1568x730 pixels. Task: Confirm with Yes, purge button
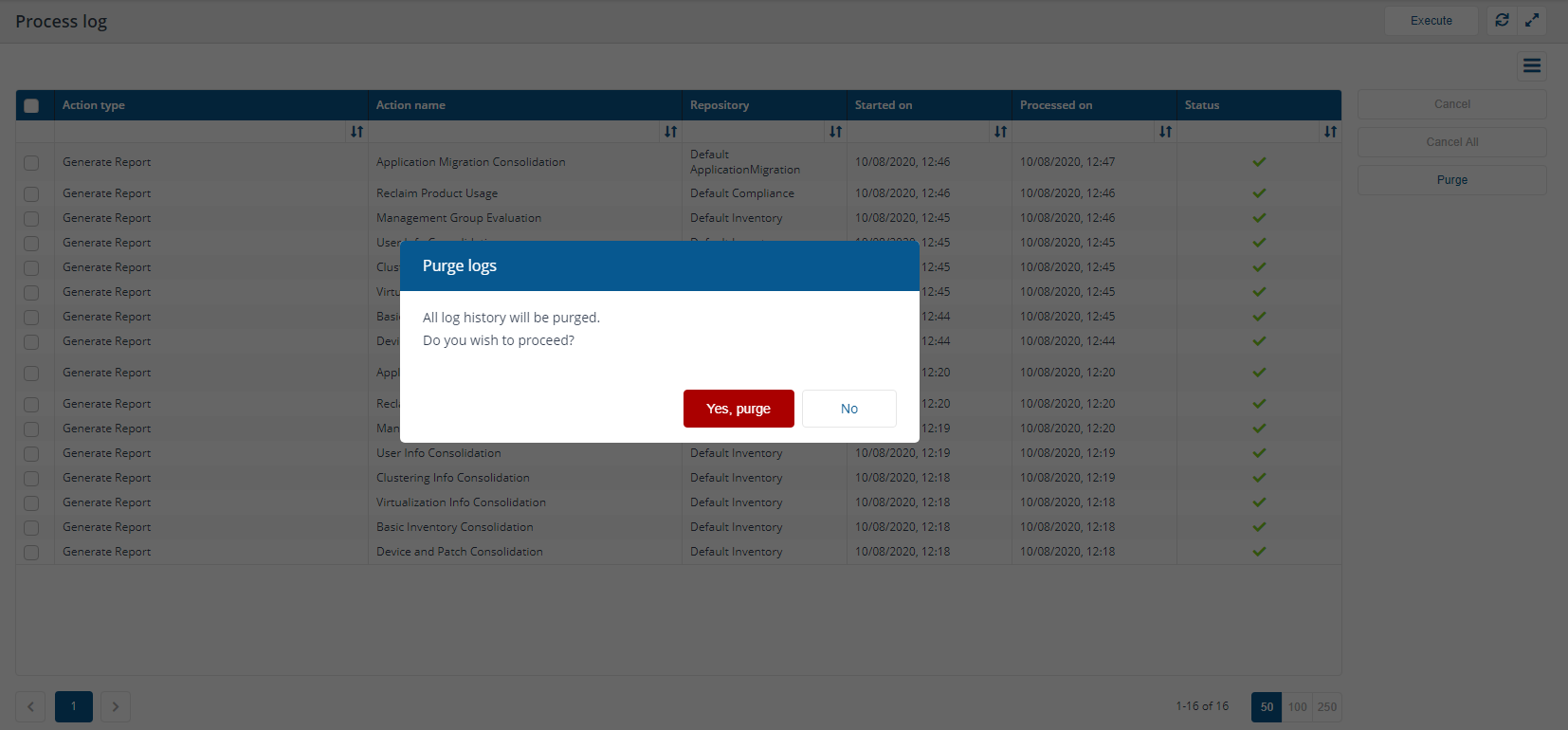pos(738,409)
